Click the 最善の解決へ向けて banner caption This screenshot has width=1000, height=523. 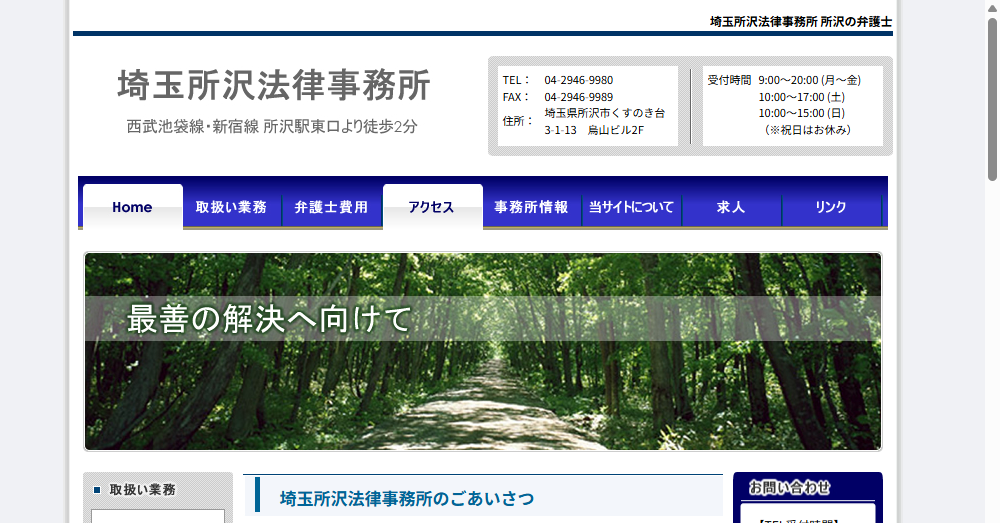270,319
